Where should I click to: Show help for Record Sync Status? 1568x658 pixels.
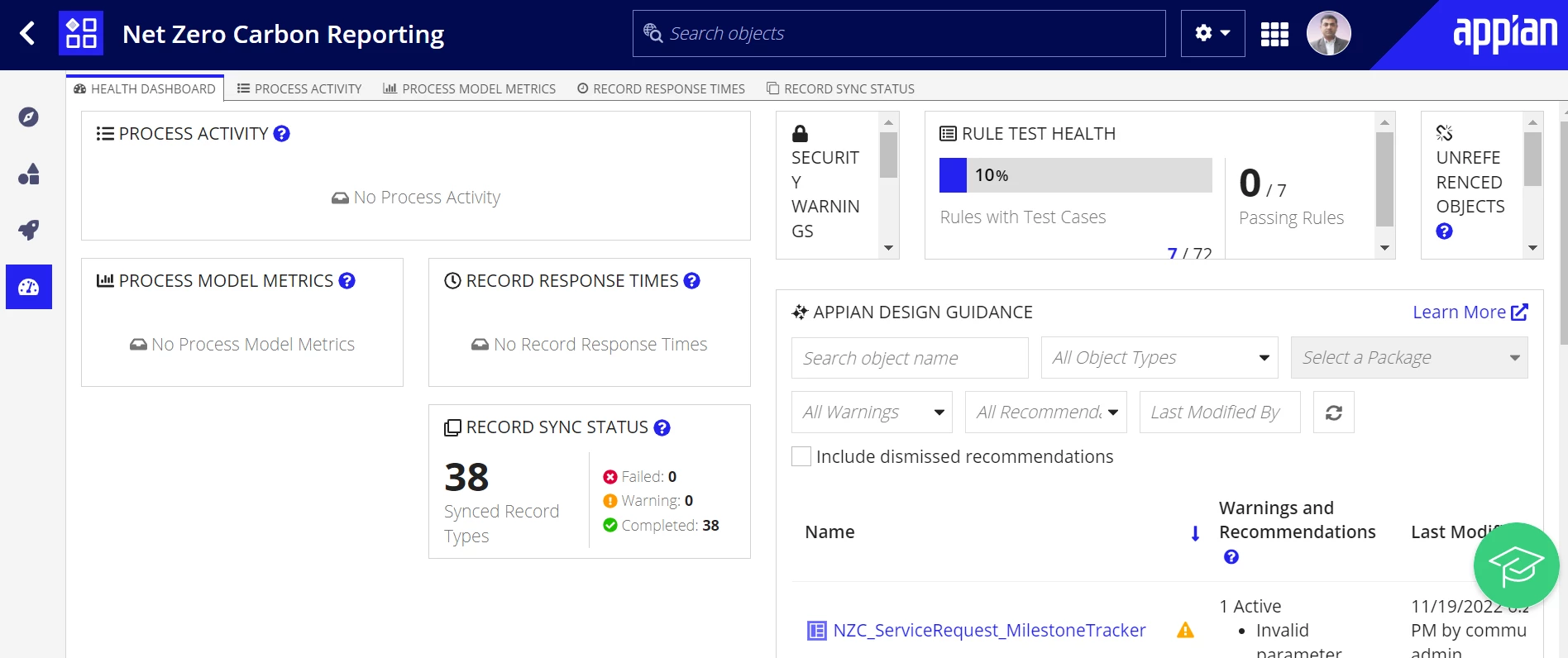tap(662, 427)
